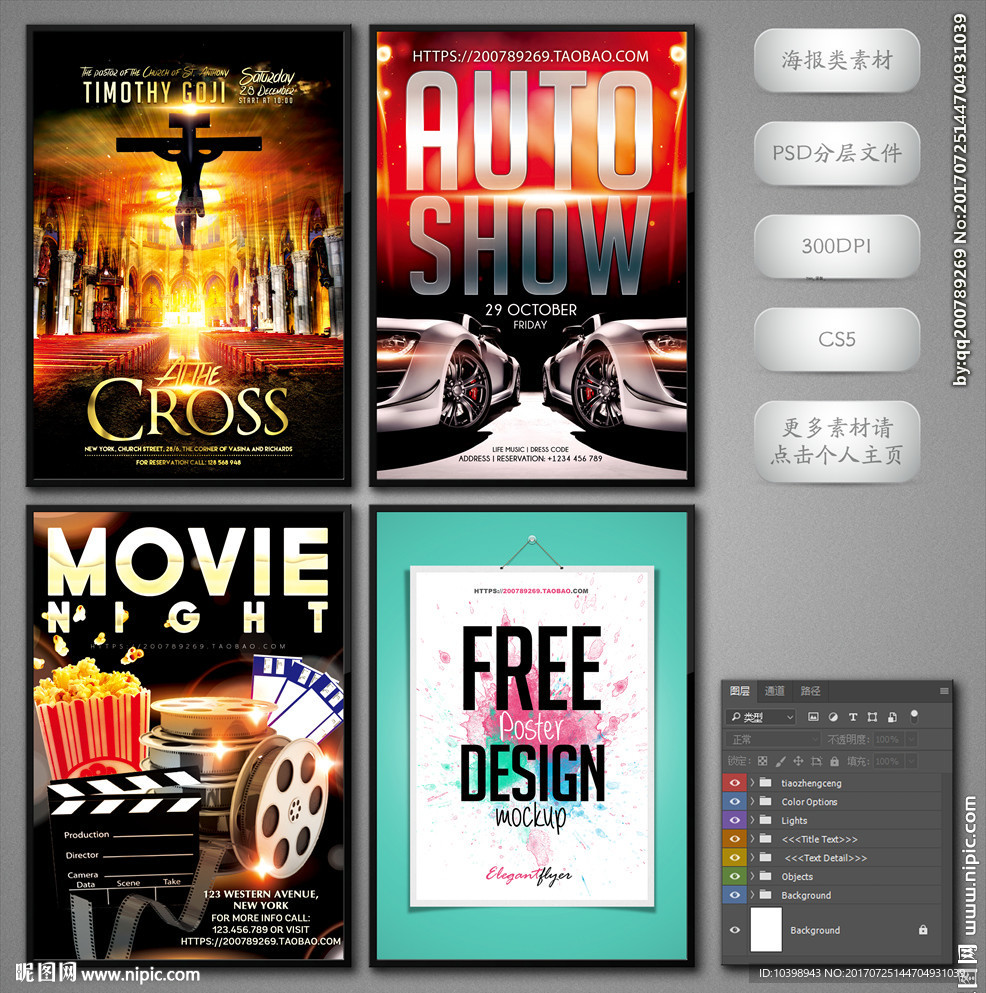Image resolution: width=986 pixels, height=993 pixels.
Task: Expand the <<<Title Text>>> group chevron
Action: [x=752, y=838]
